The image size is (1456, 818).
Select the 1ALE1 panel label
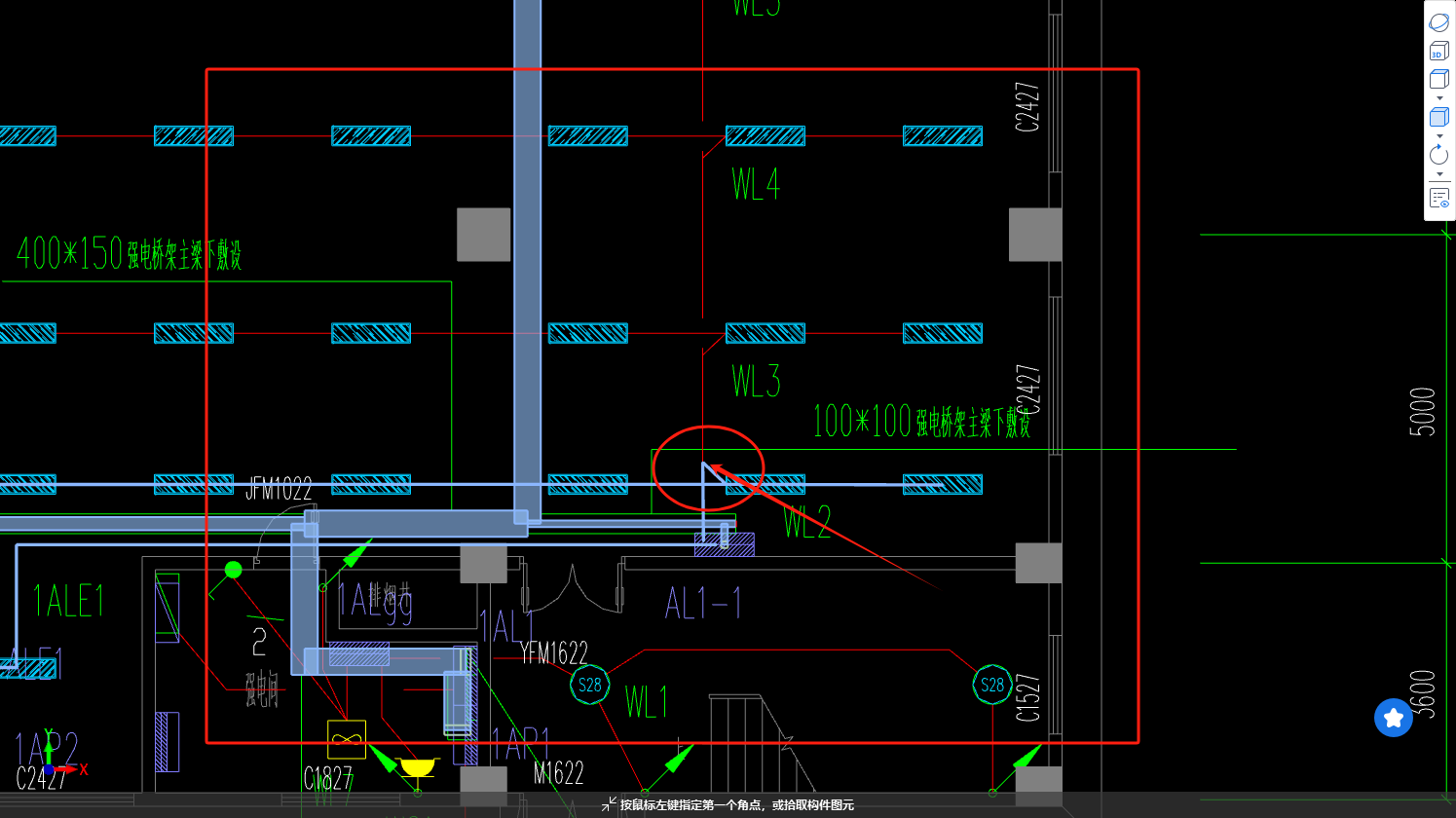click(68, 600)
